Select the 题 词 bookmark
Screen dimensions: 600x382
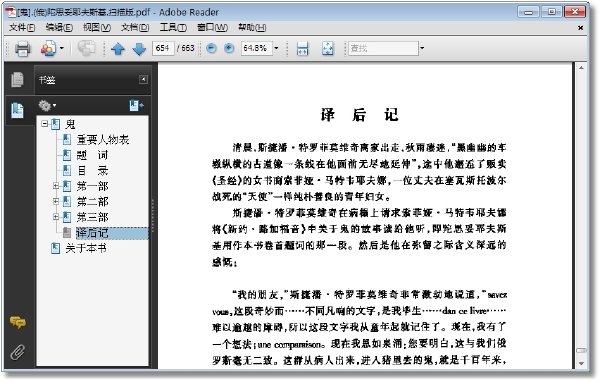[92, 155]
